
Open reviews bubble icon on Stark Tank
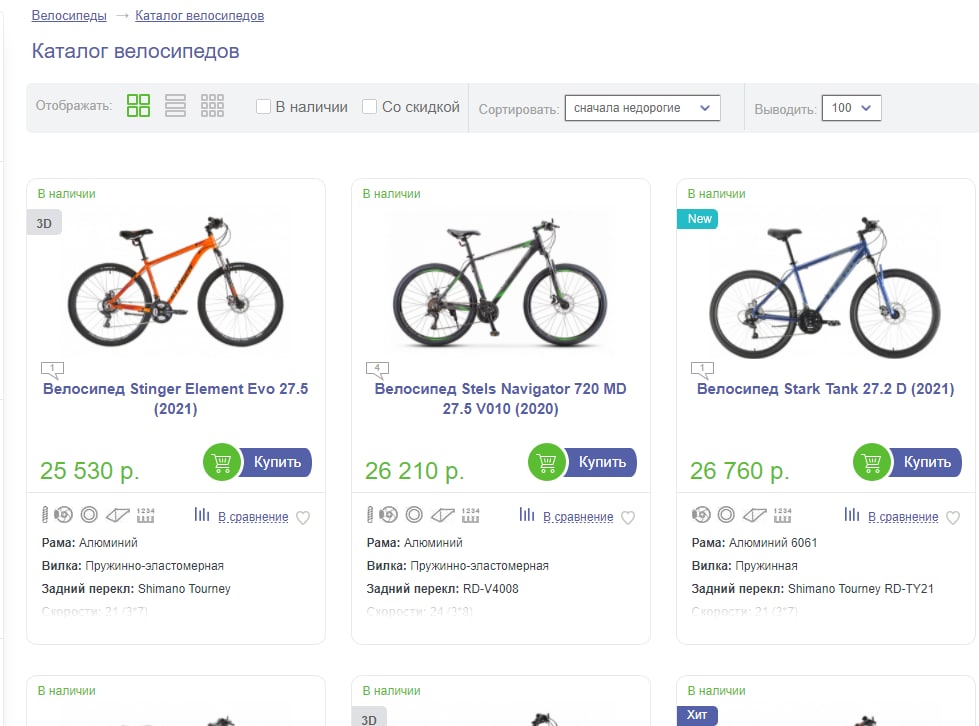point(702,370)
